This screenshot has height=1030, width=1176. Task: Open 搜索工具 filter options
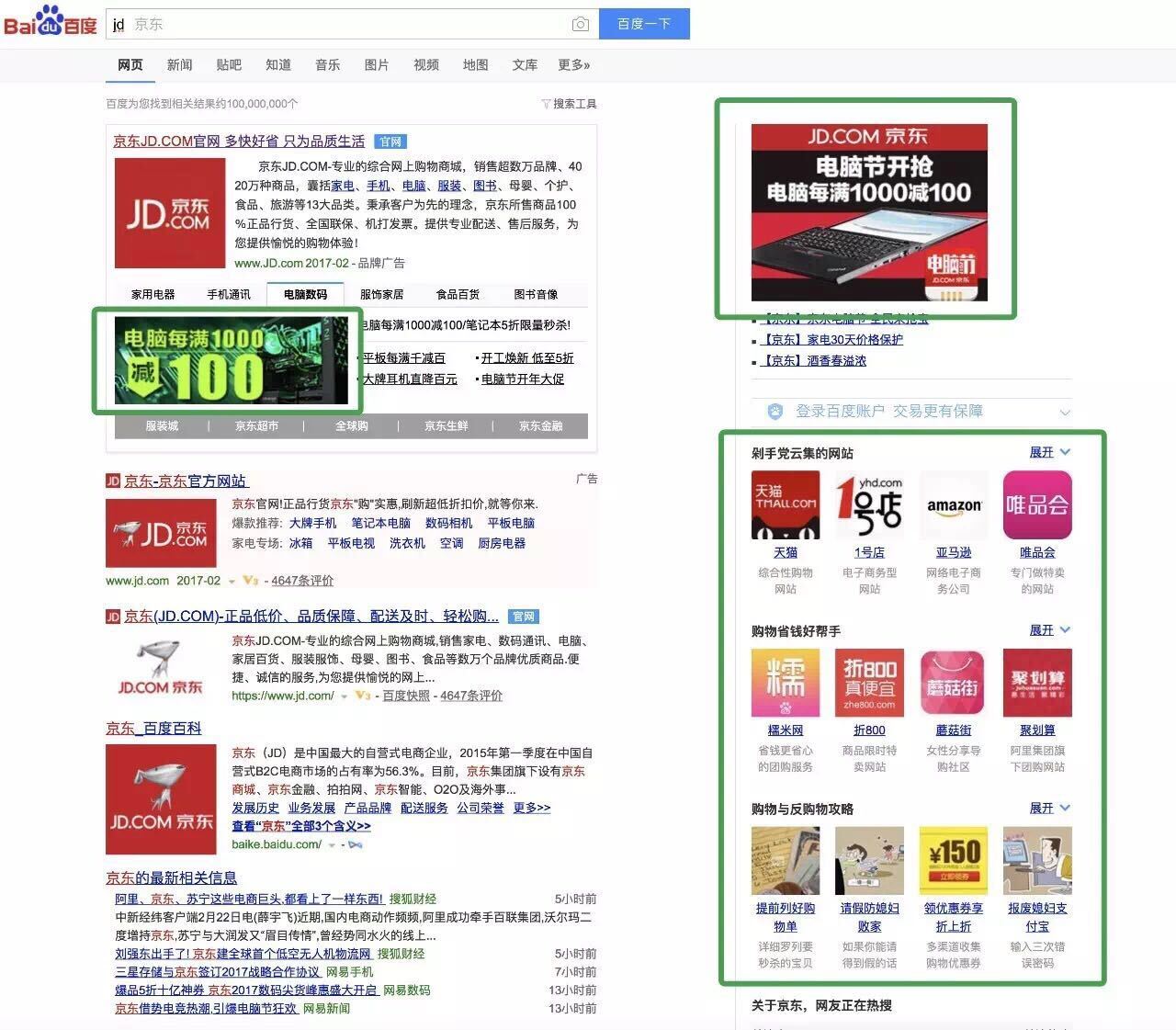(569, 104)
